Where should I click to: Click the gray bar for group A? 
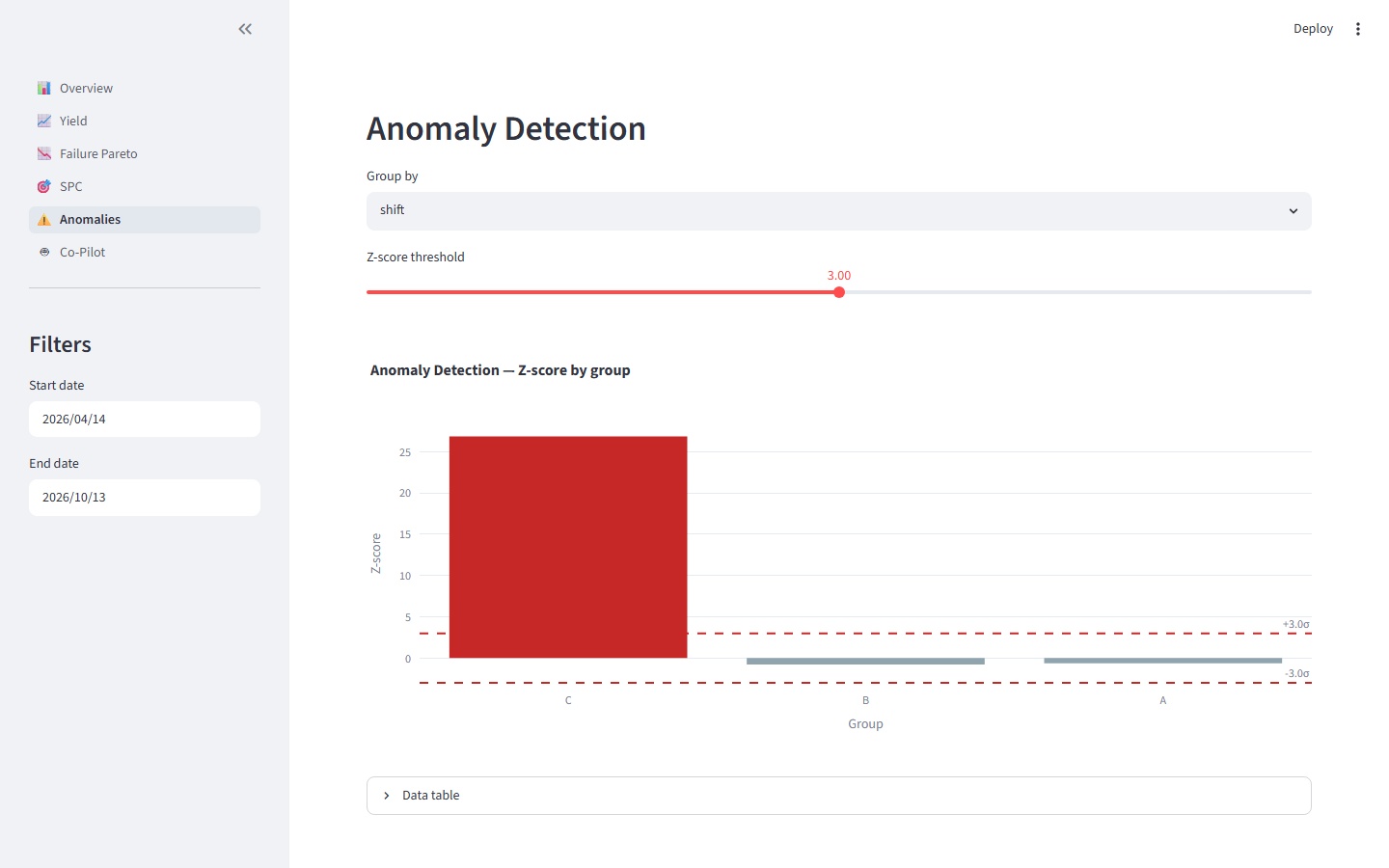coord(1162,661)
